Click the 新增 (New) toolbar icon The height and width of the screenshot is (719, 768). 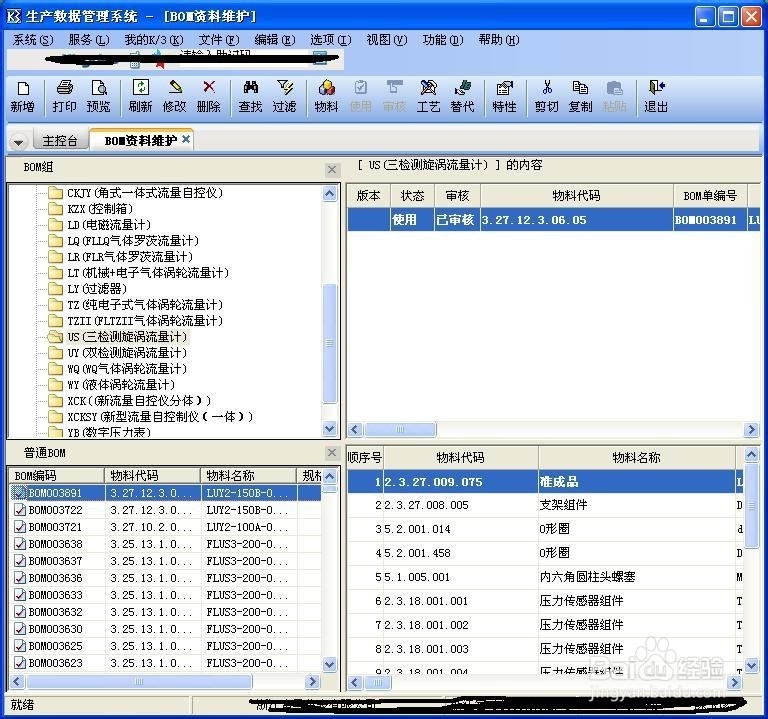click(23, 96)
